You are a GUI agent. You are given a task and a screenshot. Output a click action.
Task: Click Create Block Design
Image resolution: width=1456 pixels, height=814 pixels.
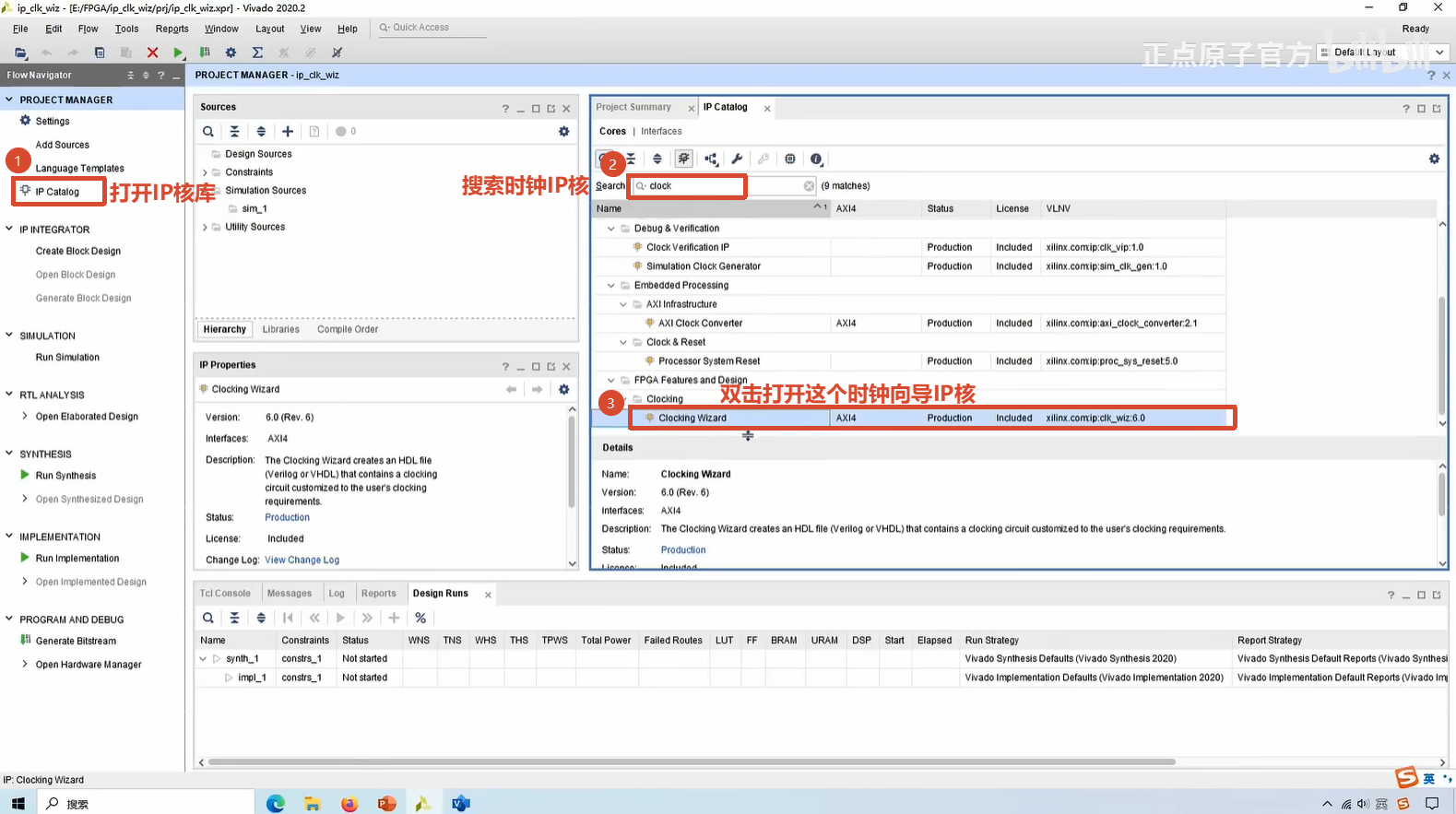point(78,252)
